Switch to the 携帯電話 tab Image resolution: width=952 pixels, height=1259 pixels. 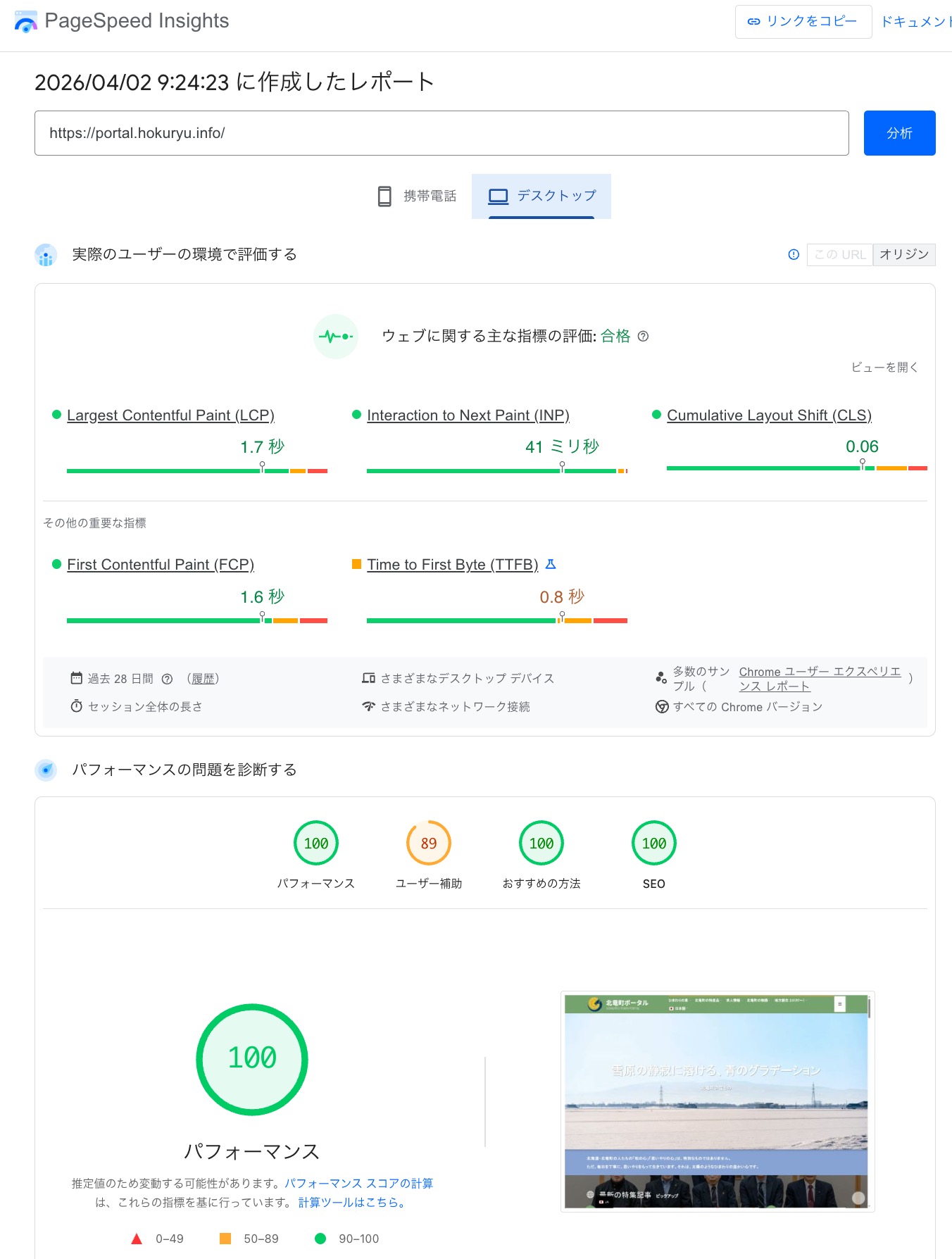point(417,196)
